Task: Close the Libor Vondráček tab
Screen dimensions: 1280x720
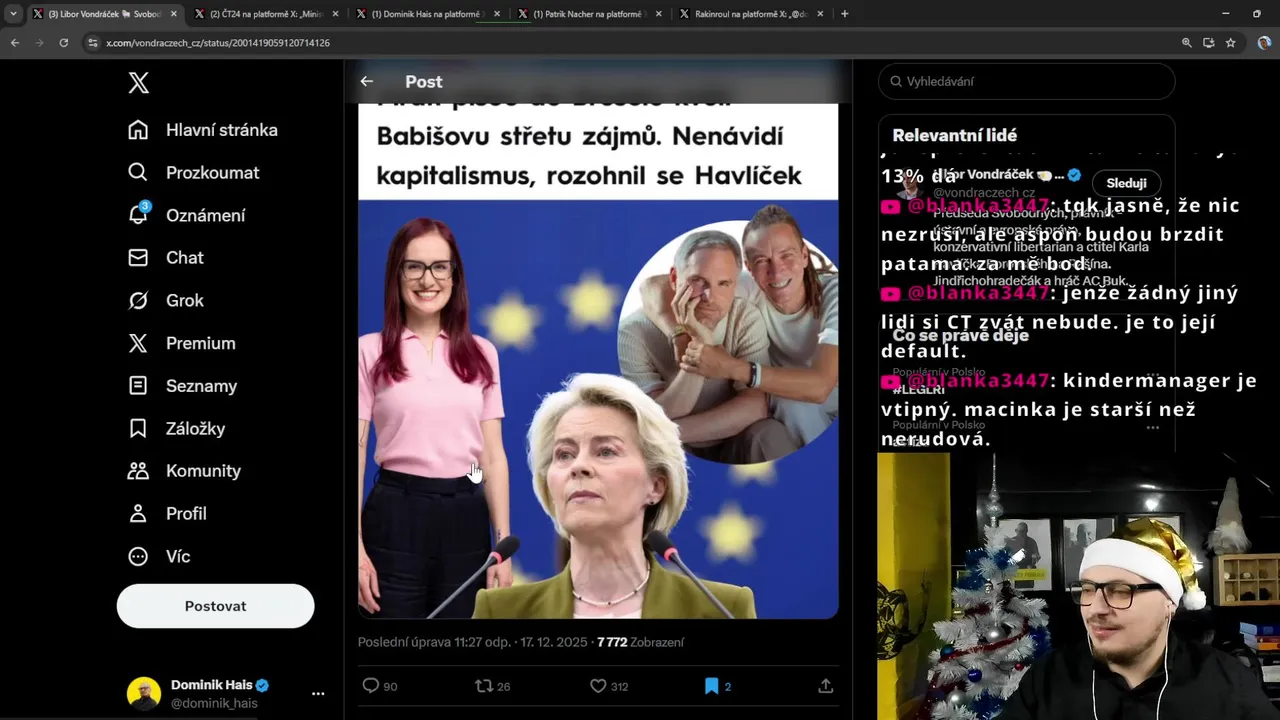Action: (174, 14)
